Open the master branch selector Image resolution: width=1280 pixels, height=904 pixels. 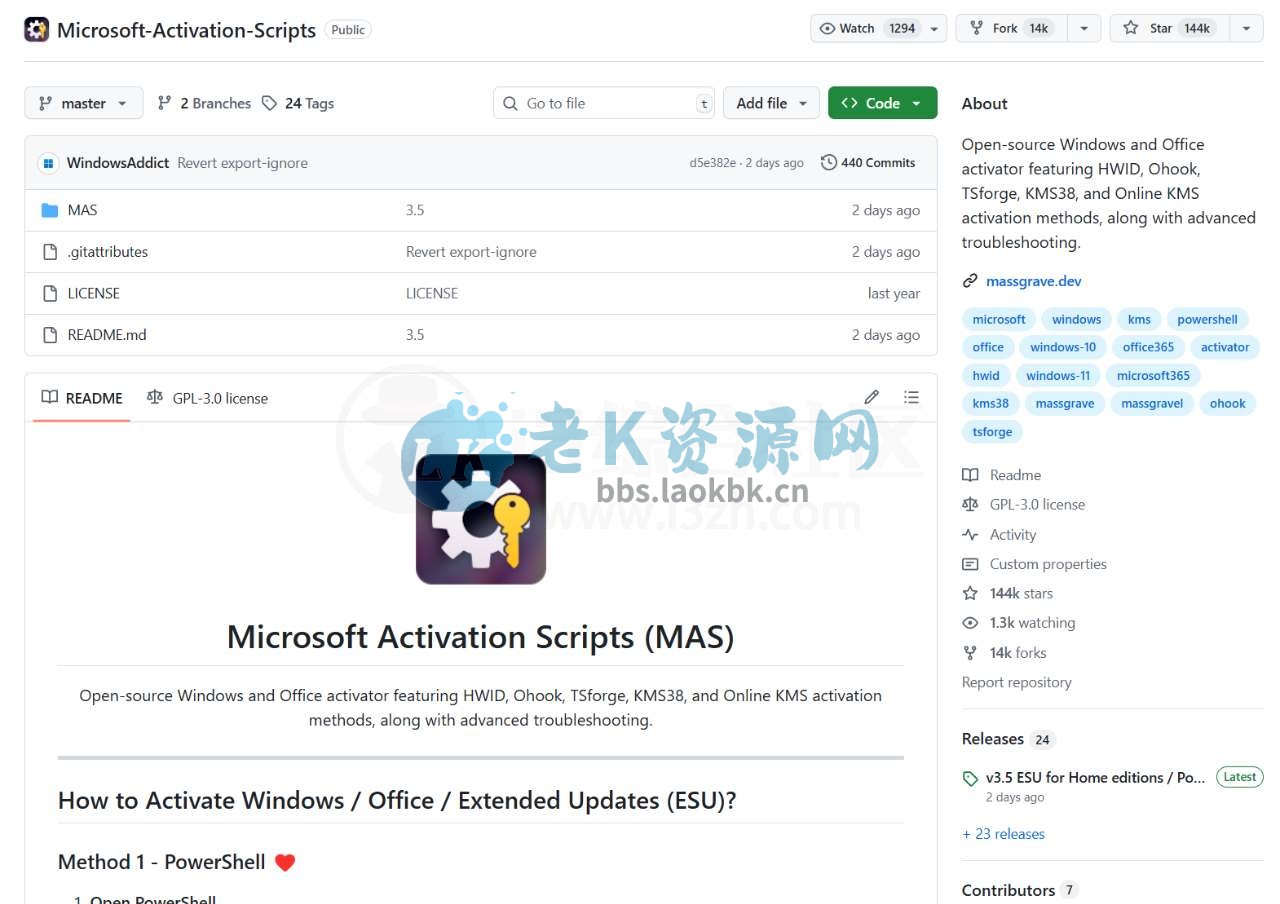84,103
